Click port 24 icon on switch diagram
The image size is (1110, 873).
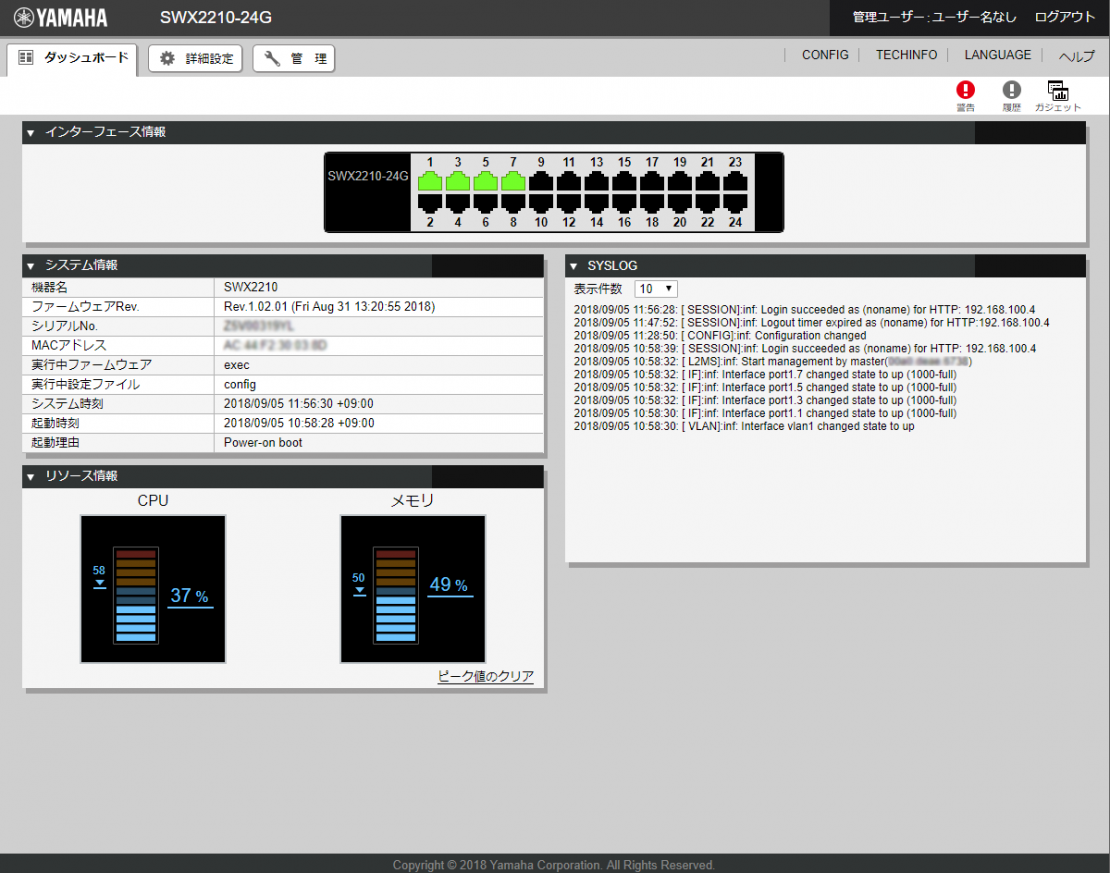coord(736,204)
